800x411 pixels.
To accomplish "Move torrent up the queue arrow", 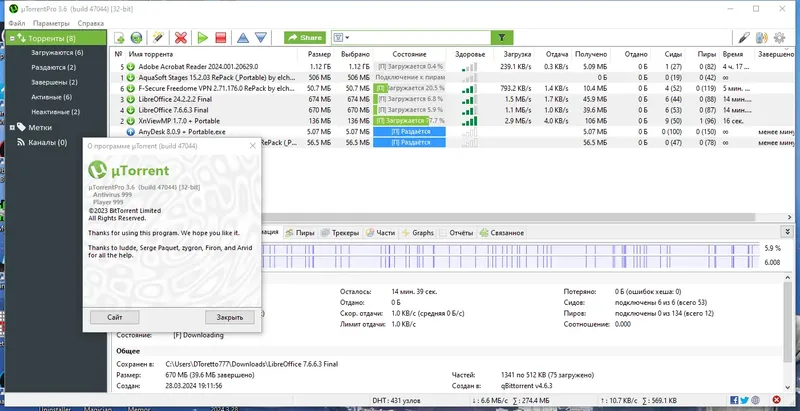I will 243,38.
